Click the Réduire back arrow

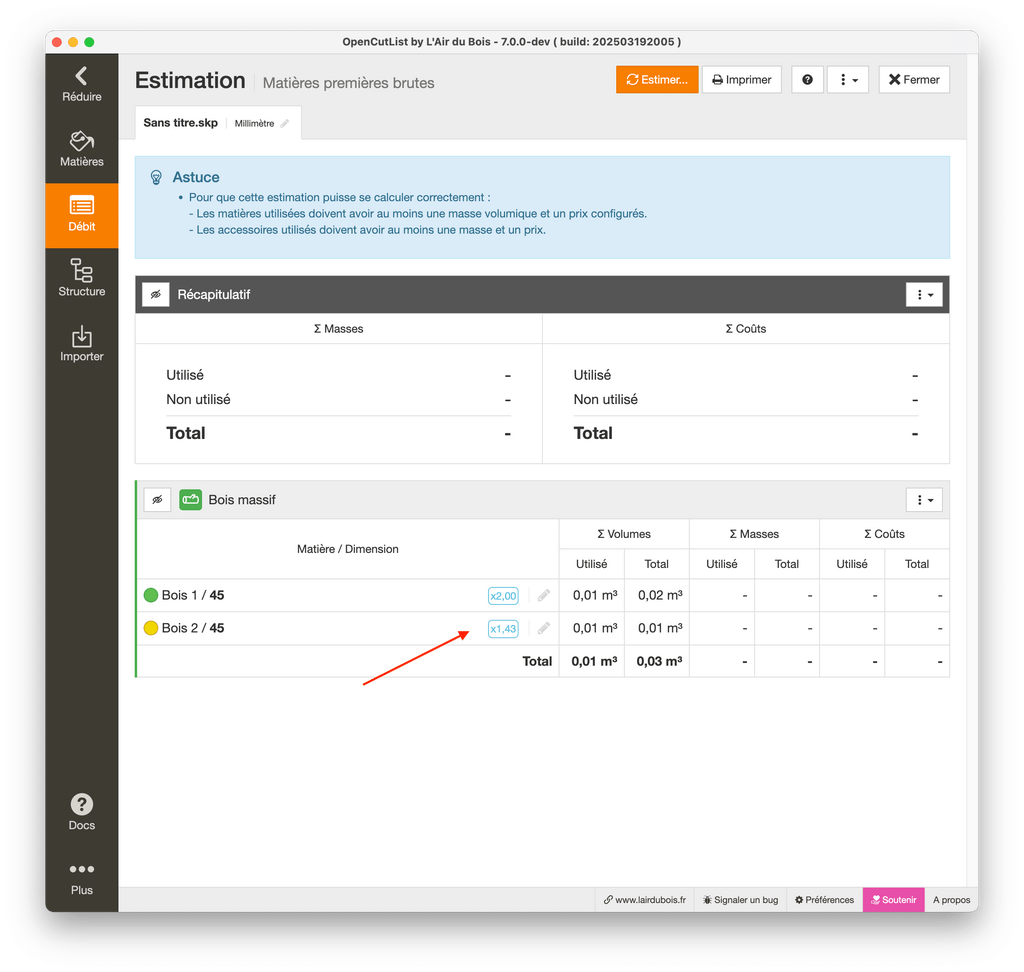82,83
